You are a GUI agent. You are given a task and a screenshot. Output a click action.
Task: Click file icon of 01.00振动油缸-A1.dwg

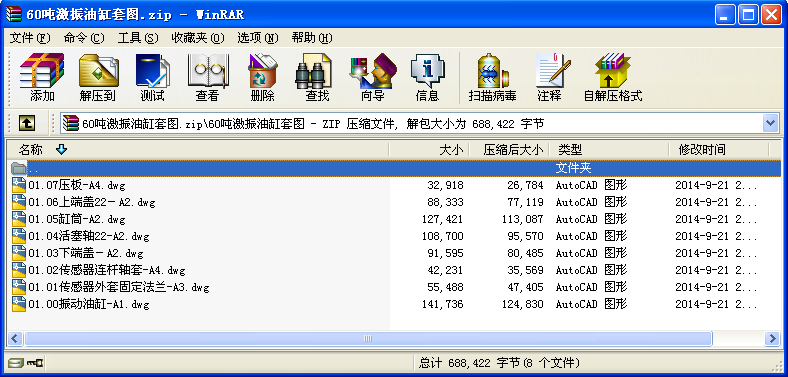pos(19,304)
